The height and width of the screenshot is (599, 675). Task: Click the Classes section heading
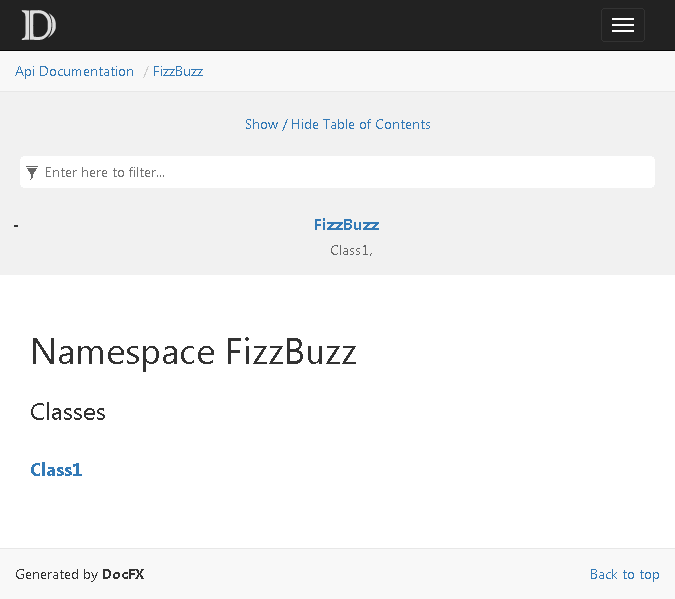point(68,412)
